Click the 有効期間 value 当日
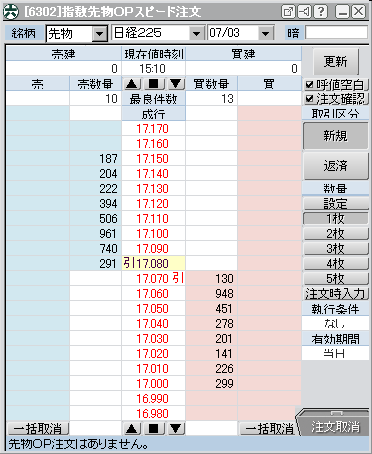Image resolution: width=372 pixels, height=454 pixels. coord(335,353)
